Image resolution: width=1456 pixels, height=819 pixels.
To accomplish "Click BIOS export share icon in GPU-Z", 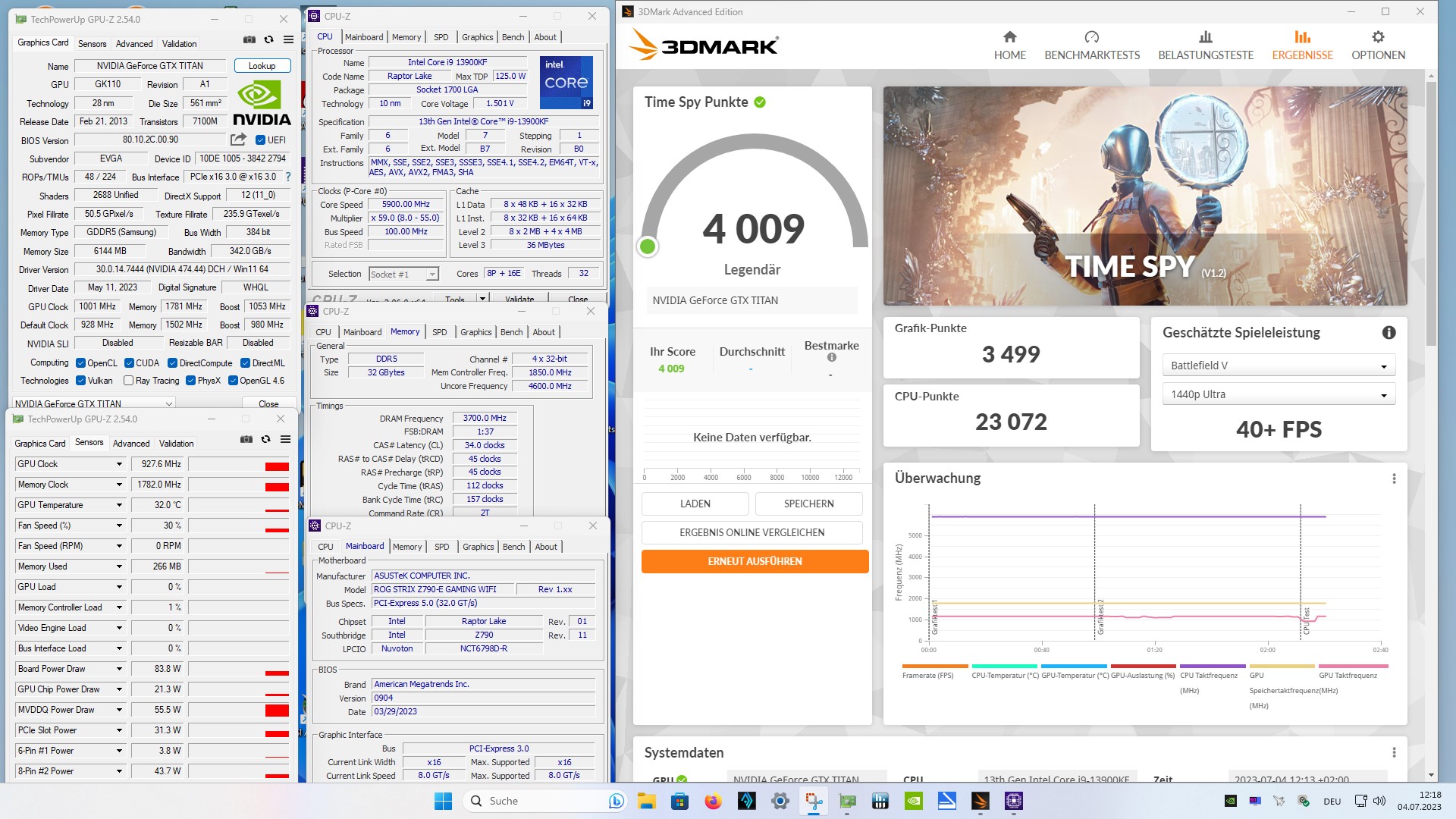I will coord(238,140).
